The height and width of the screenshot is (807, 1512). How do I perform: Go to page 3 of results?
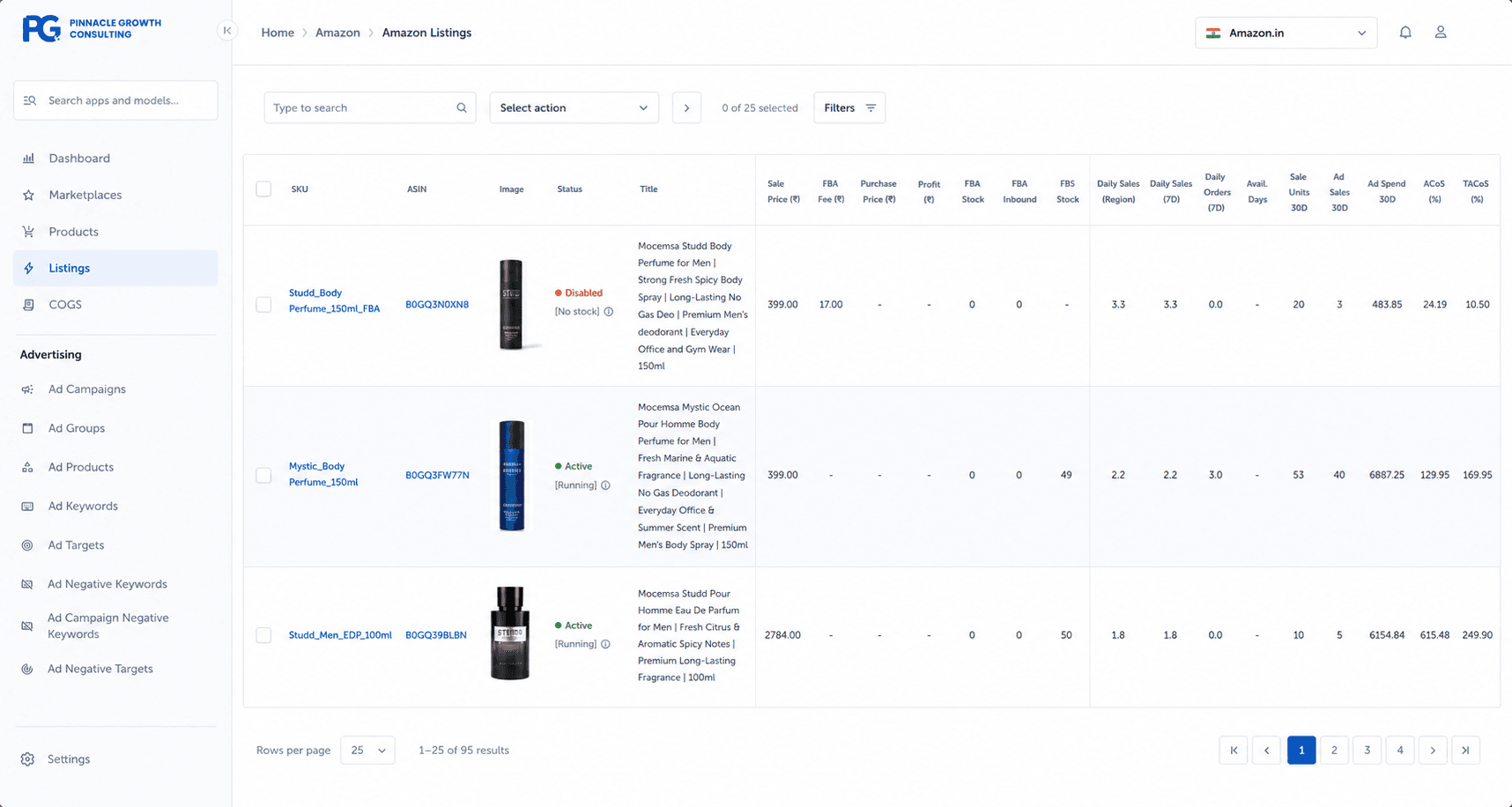pos(1367,751)
